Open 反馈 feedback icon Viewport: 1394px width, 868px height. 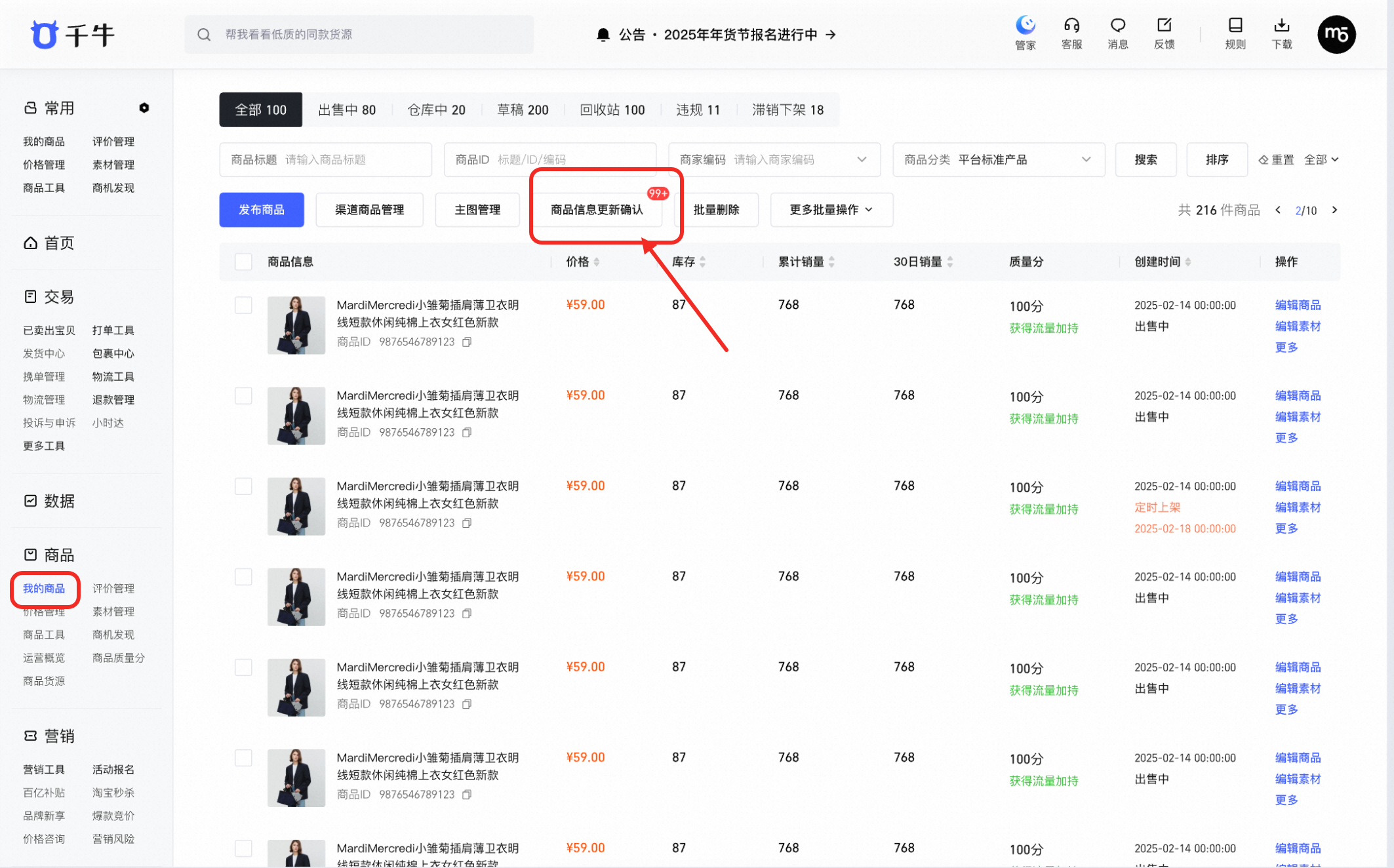[1164, 26]
